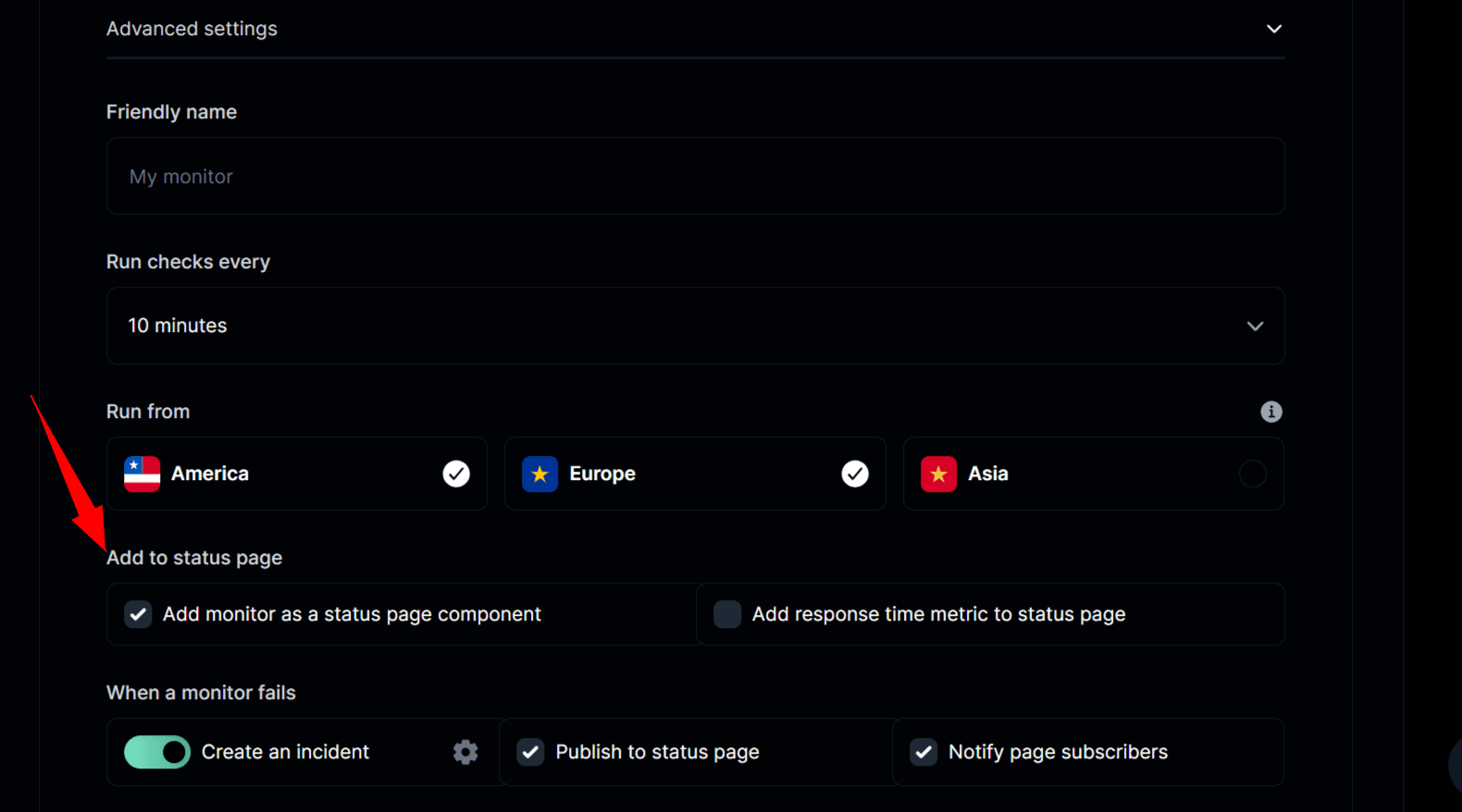
Task: Click the Create an incident label
Action: click(x=285, y=752)
